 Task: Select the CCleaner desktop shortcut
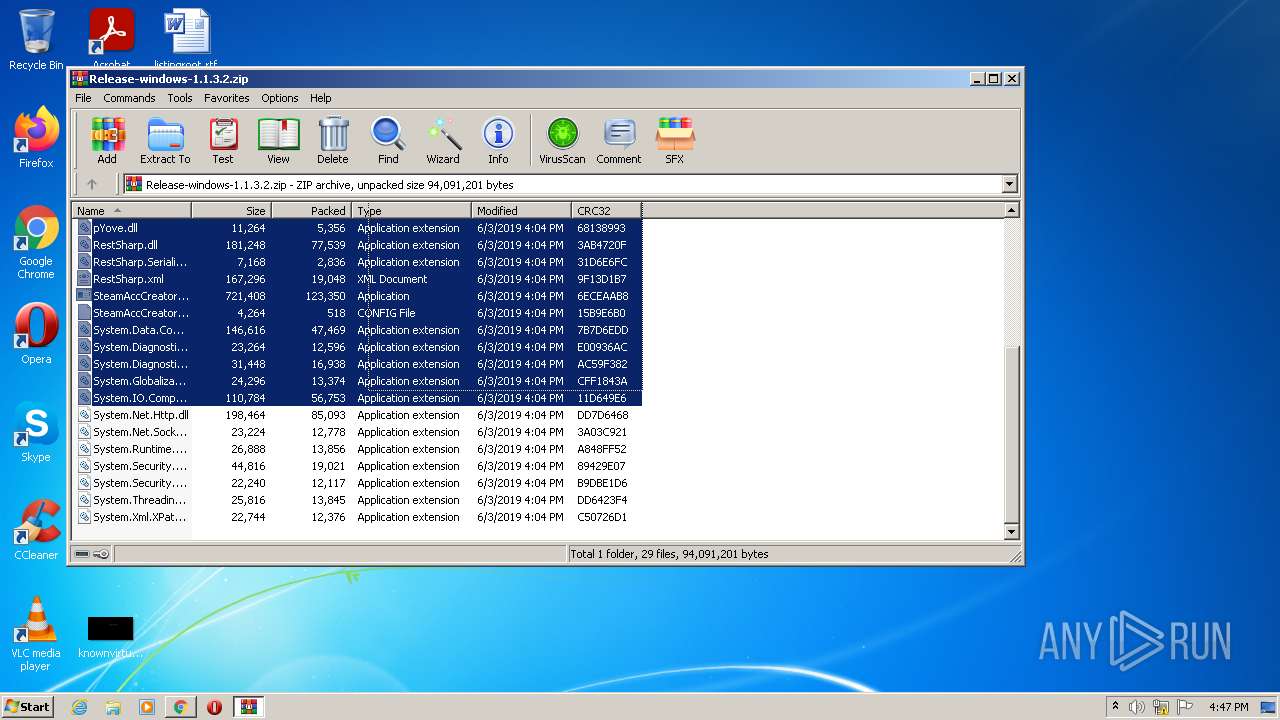coord(36,530)
